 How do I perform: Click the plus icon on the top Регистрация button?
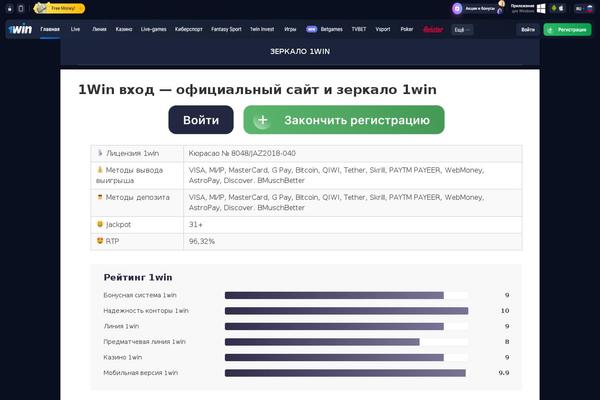click(x=550, y=29)
